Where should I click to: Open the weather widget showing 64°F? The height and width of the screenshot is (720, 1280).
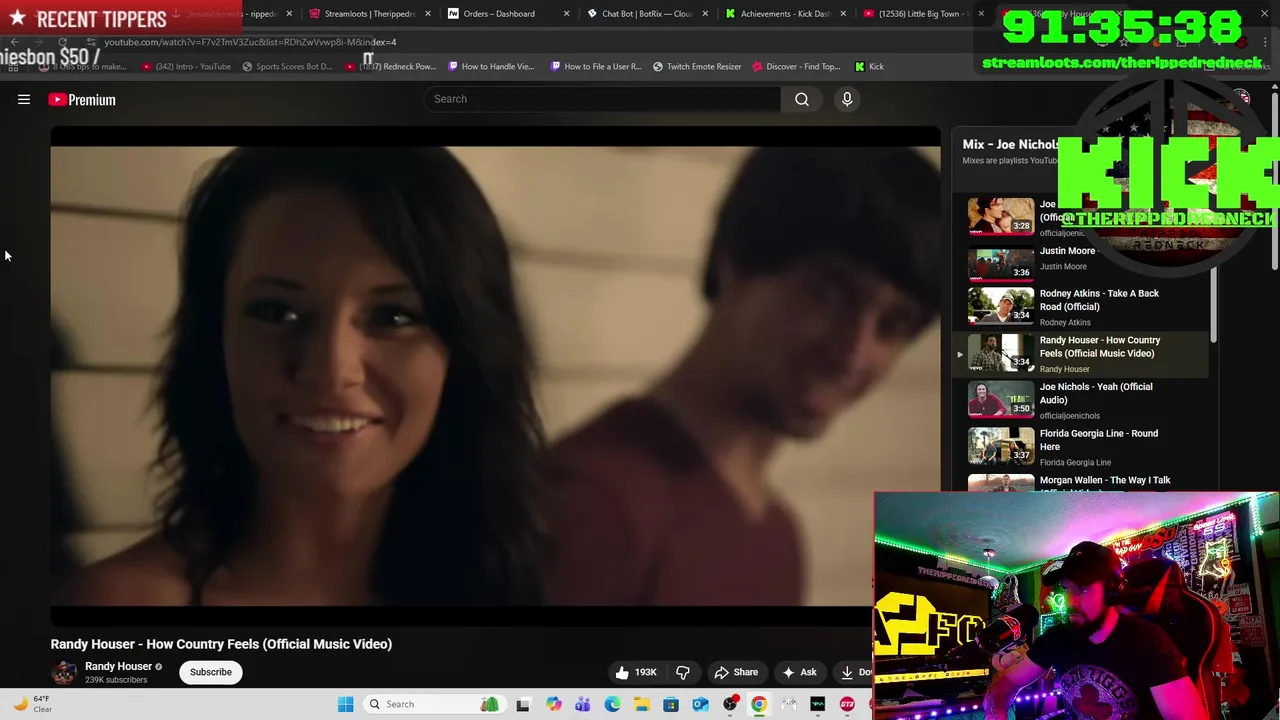32,704
